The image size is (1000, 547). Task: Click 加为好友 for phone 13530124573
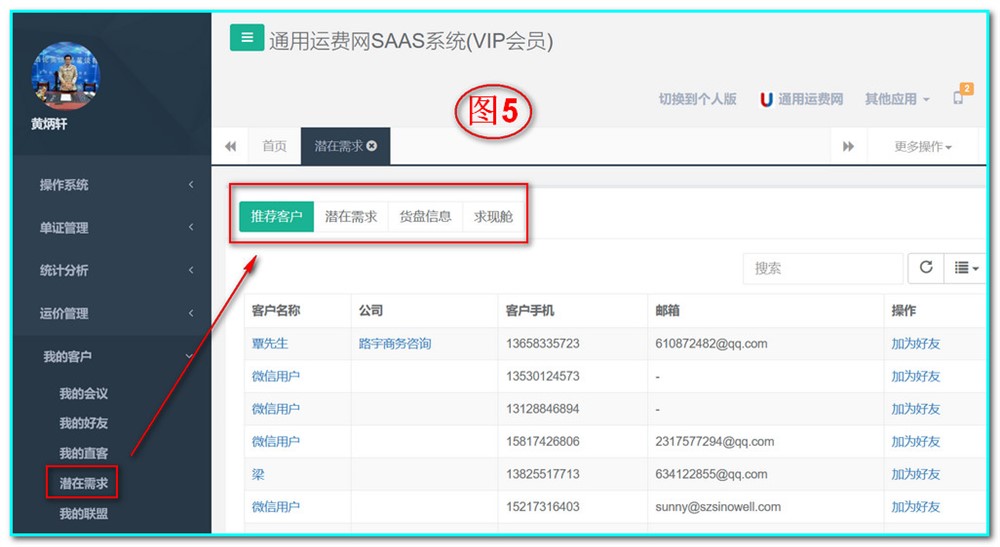coord(916,376)
